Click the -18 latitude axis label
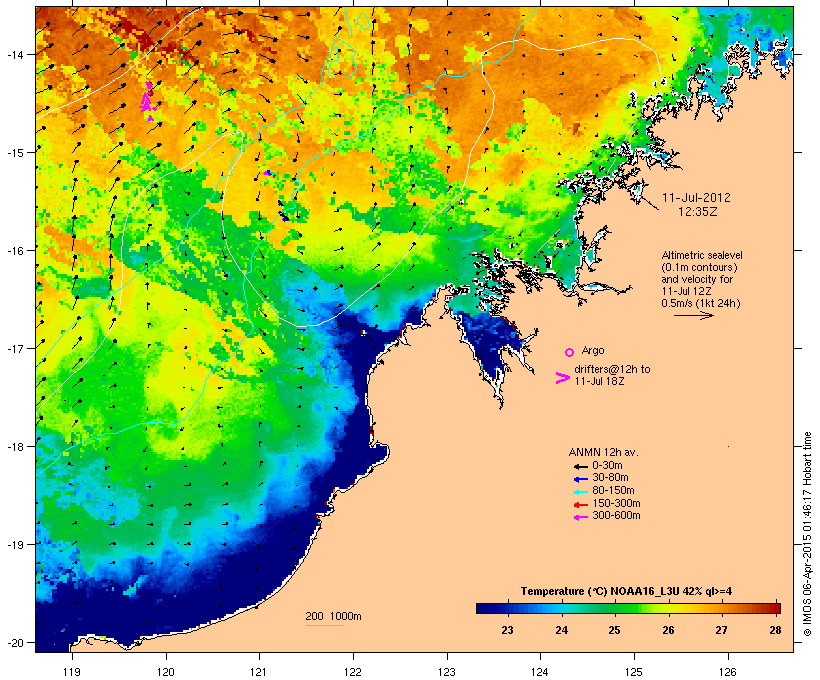820x680 pixels. (14, 446)
